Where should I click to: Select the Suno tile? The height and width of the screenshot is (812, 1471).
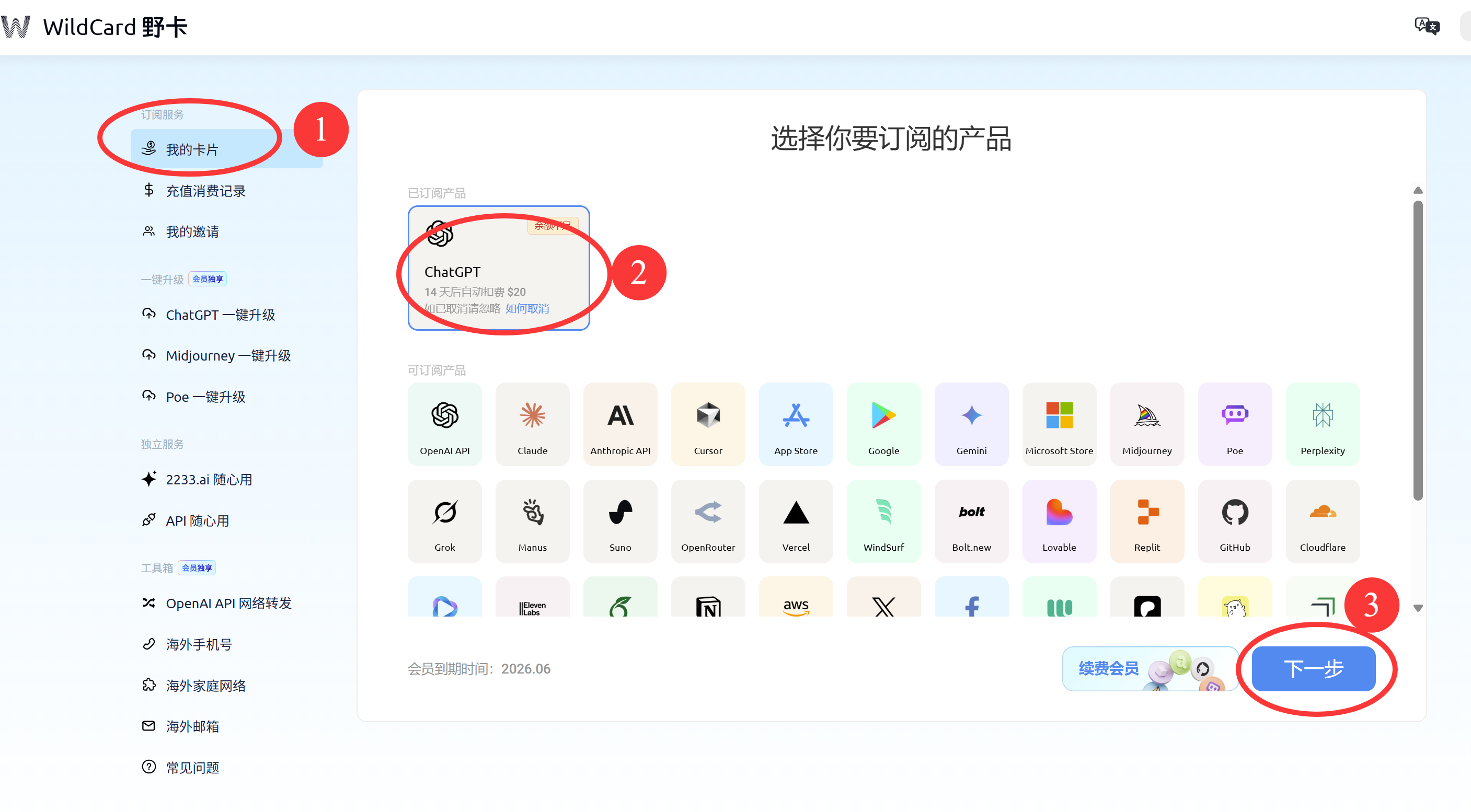pyautogui.click(x=620, y=521)
